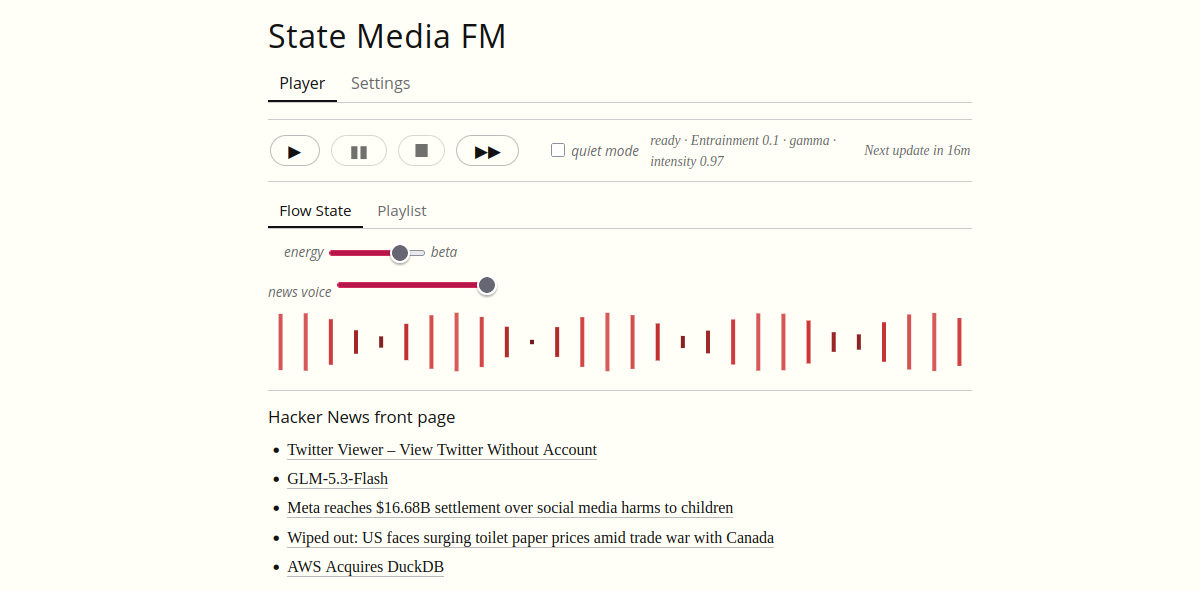Click the 'news voice' slider label
Image resolution: width=1200 pixels, height=591 pixels.
300,292
